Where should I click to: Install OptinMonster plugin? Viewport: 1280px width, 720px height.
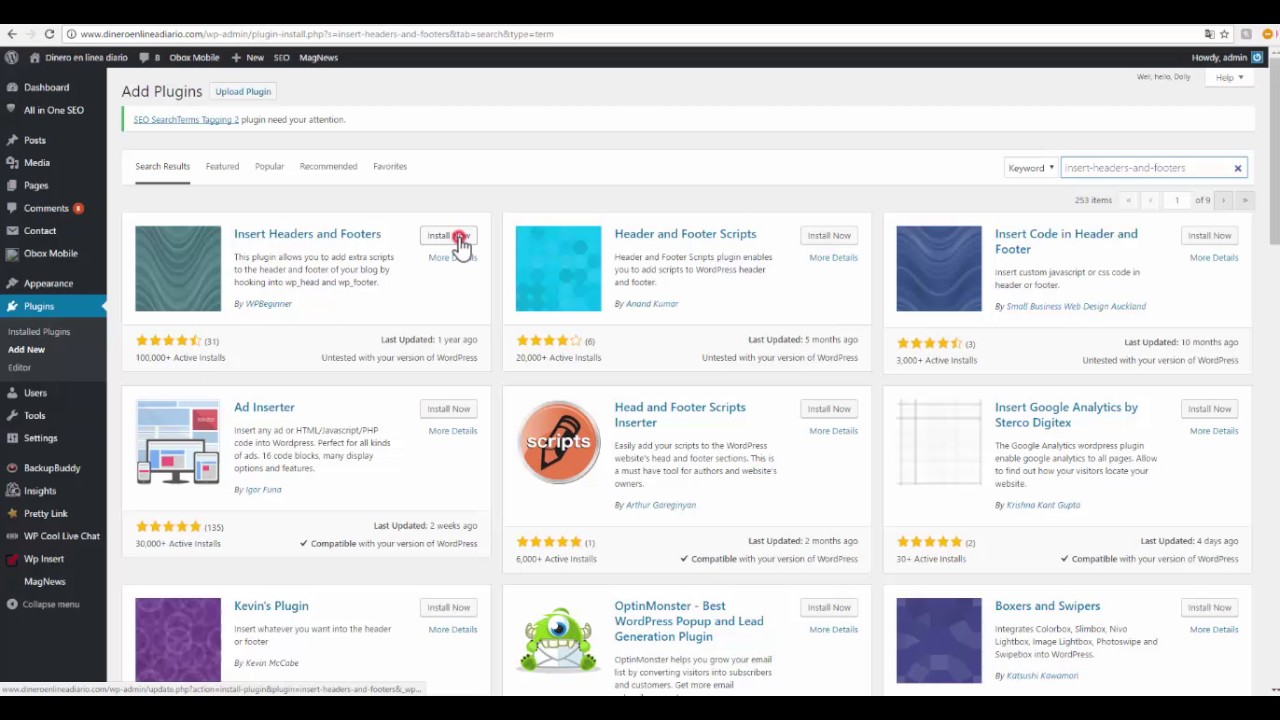coord(829,607)
